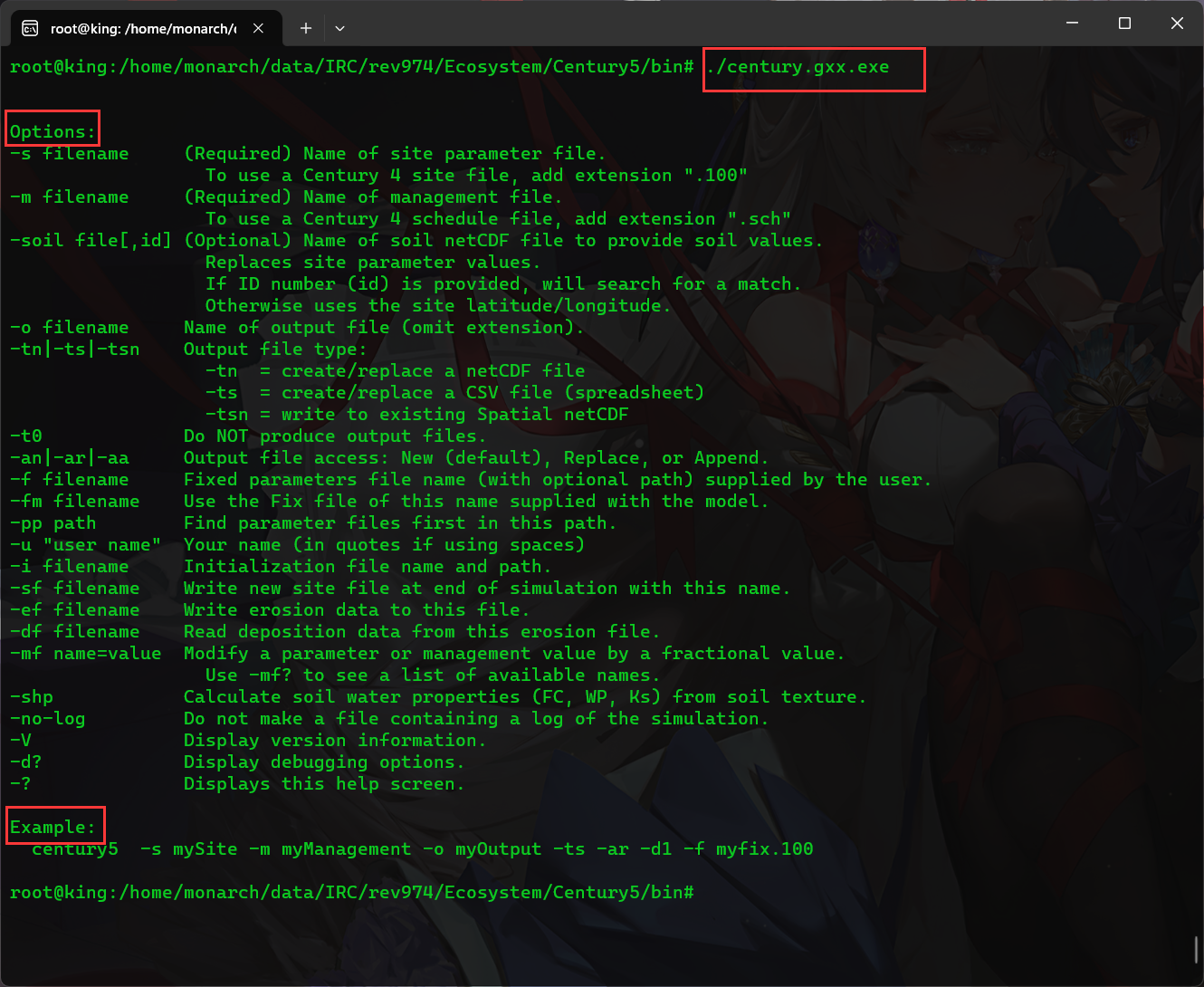Click "Display version information." text
1204x987 pixels.
pyautogui.click(x=335, y=741)
